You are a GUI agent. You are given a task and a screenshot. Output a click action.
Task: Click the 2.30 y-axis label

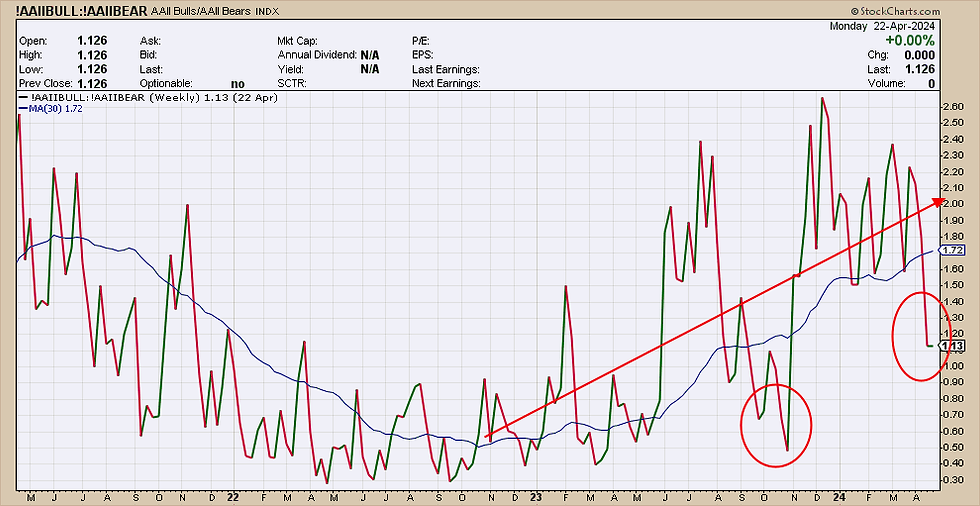tap(953, 155)
